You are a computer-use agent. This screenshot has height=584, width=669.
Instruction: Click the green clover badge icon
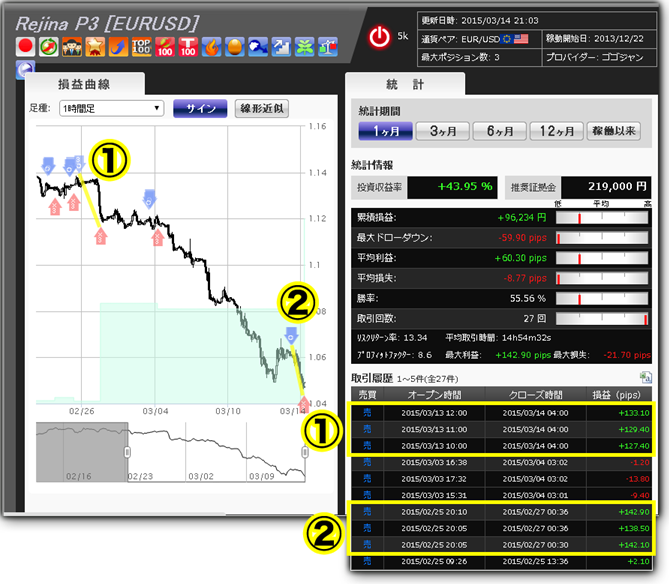pos(303,46)
